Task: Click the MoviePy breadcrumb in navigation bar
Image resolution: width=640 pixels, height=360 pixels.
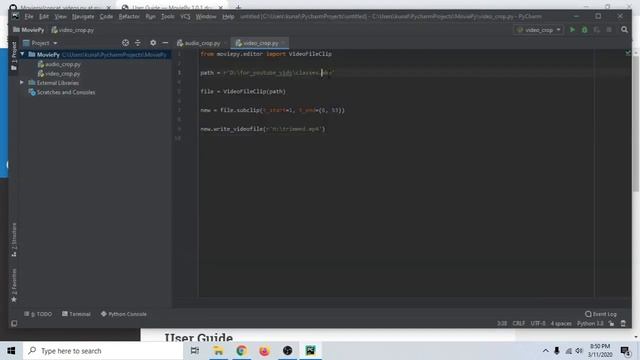Action: (29, 30)
